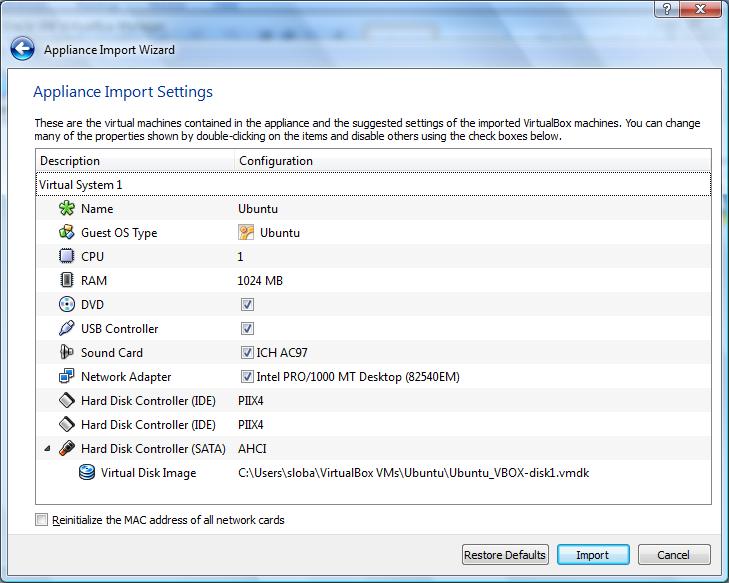Select the AHCI configuration value
The width and height of the screenshot is (729, 583).
252,449
